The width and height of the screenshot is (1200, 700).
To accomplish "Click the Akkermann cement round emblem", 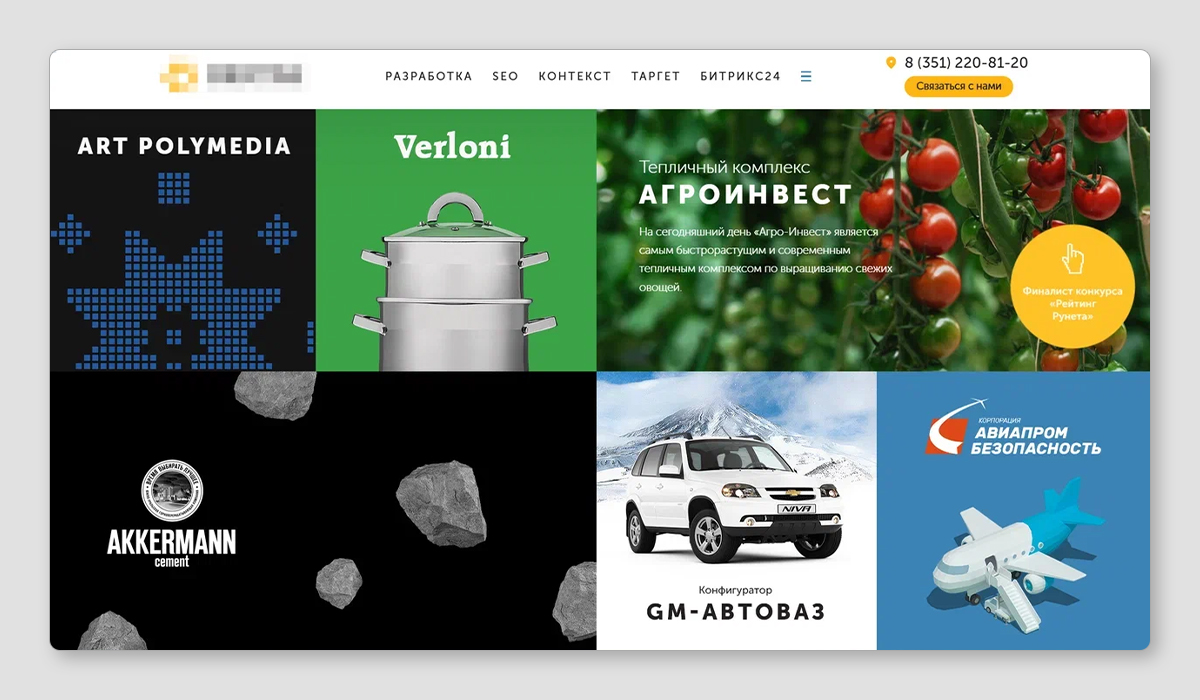I will pyautogui.click(x=172, y=492).
